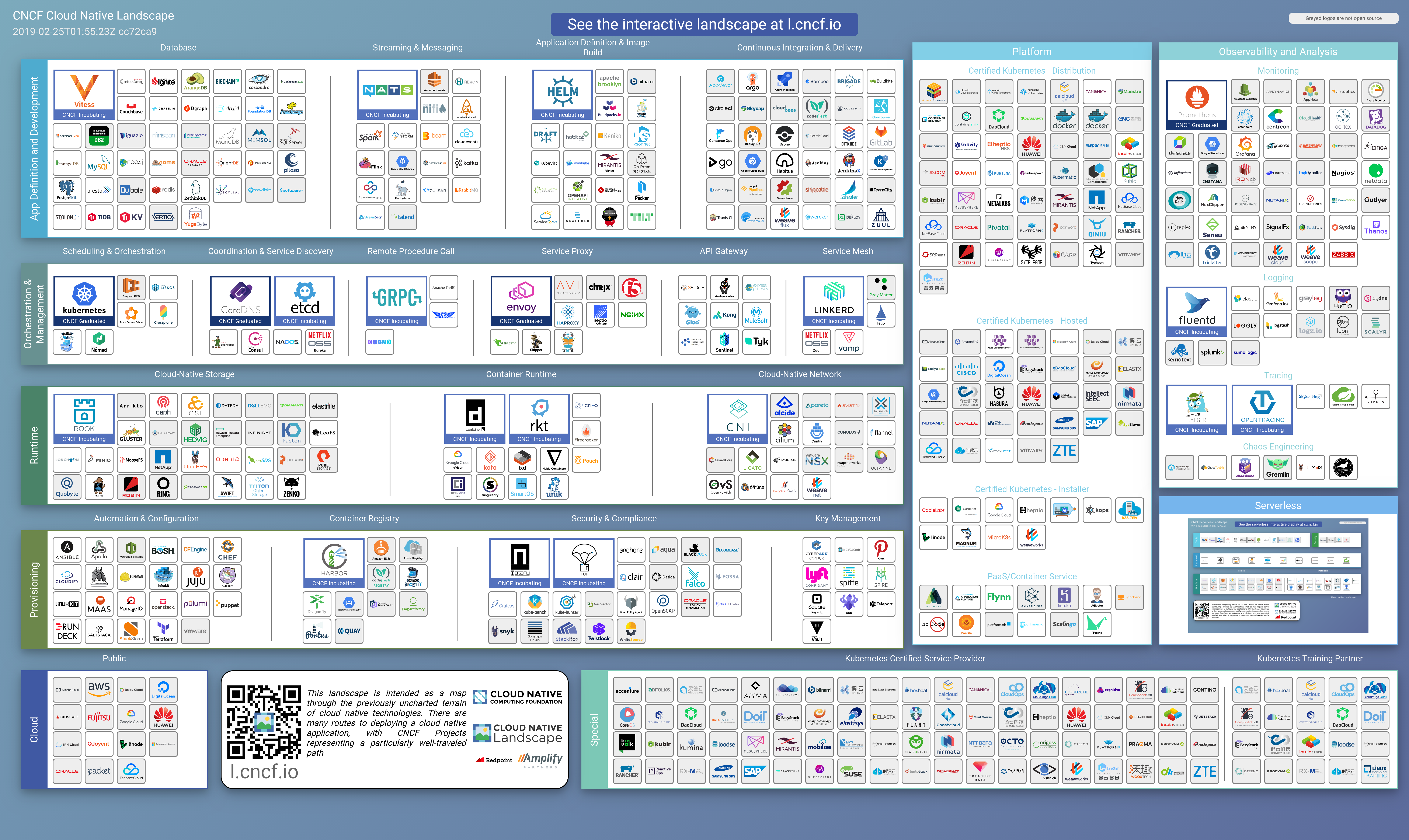
Task: Click the Kubernetes CNCF Graduated card
Action: coord(84,301)
